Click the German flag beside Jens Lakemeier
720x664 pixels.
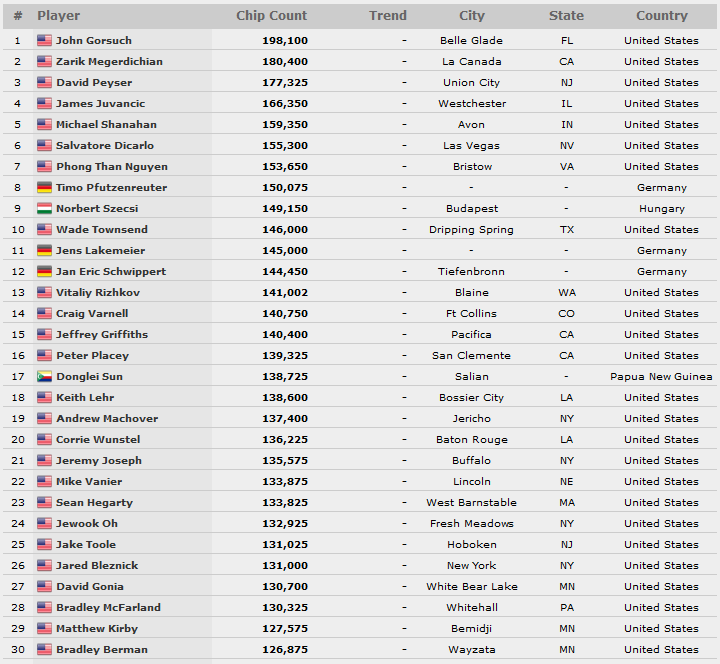point(44,250)
